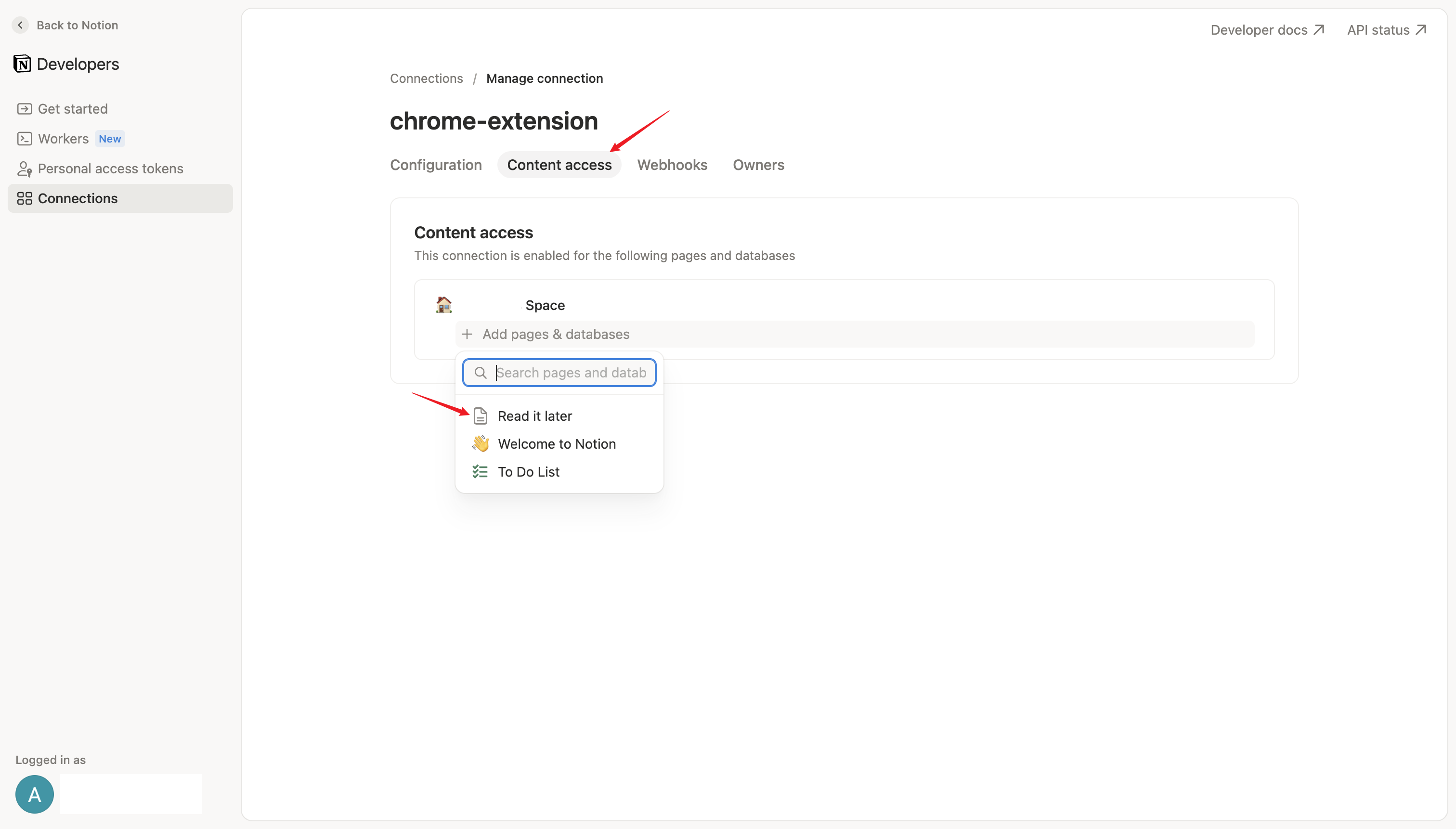Click the Personal access tokens key icon
Image resolution: width=1456 pixels, height=829 pixels.
point(25,168)
